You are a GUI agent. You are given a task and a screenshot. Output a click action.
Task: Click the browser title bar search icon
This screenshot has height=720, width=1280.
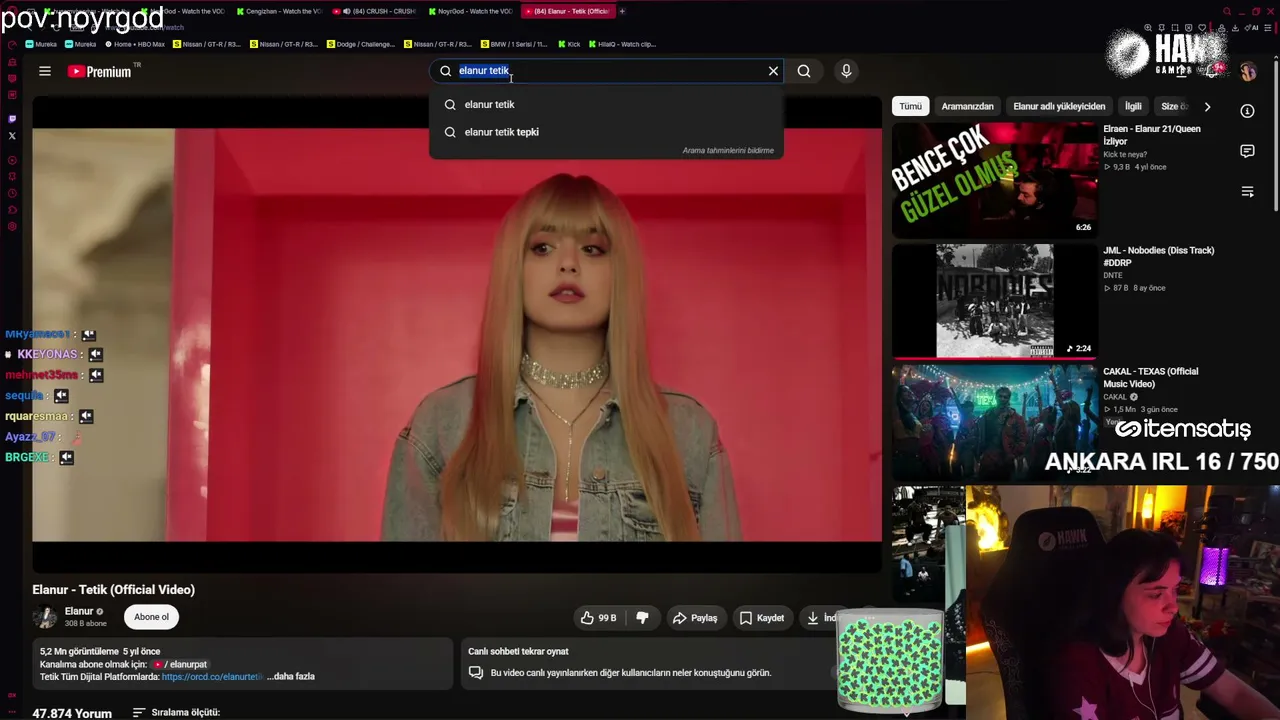click(x=1227, y=11)
